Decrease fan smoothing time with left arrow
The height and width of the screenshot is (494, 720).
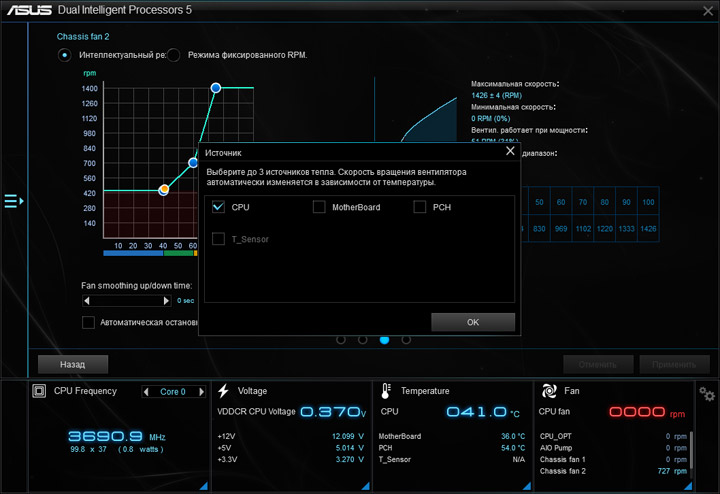[87, 301]
